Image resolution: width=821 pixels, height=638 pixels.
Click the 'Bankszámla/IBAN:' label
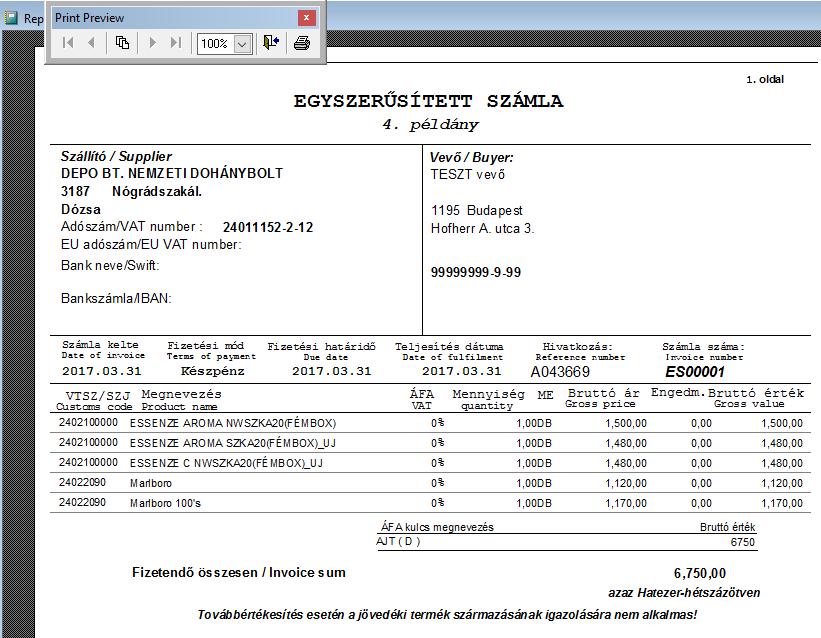pos(116,299)
